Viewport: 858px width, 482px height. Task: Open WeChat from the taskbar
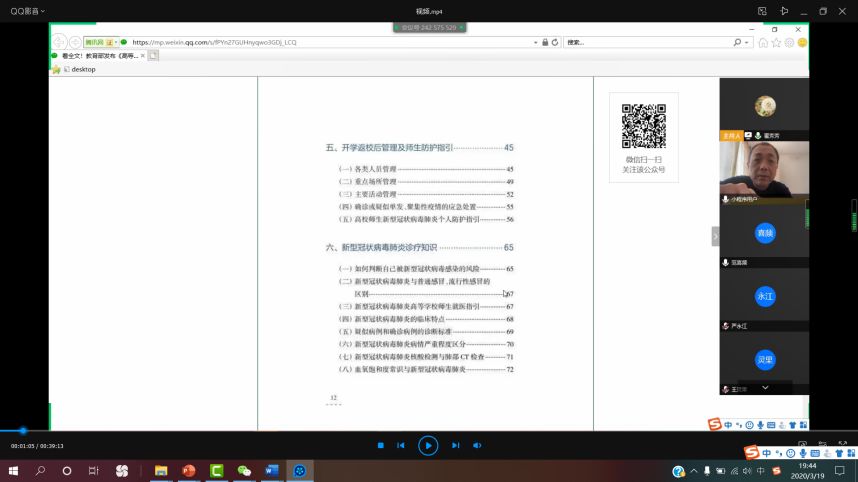(x=244, y=471)
